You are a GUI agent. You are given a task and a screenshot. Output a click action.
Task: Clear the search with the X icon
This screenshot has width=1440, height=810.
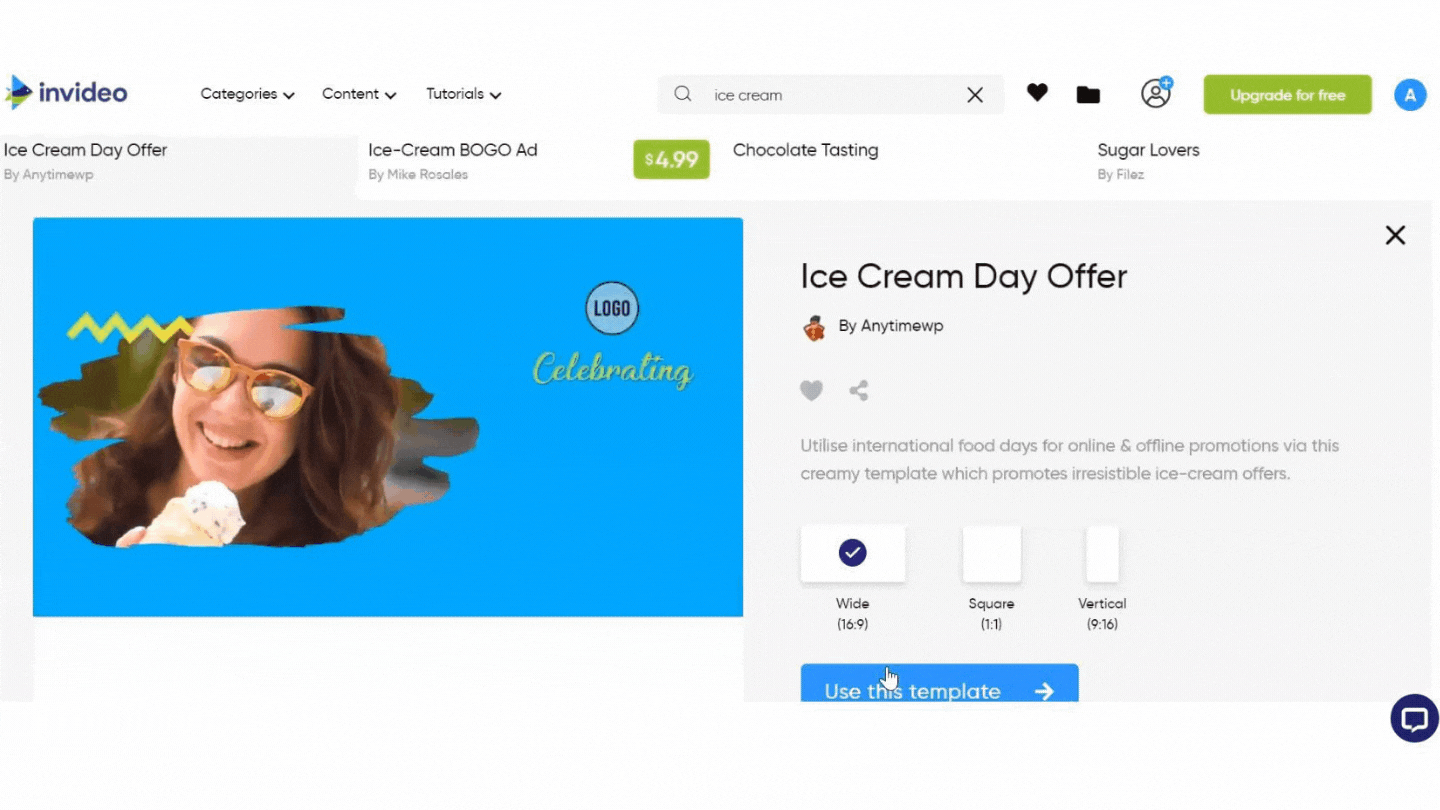click(975, 95)
